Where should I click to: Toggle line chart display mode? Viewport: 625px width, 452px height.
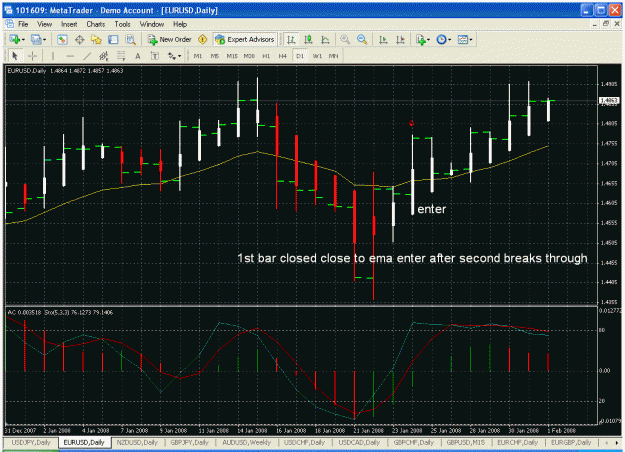325,39
